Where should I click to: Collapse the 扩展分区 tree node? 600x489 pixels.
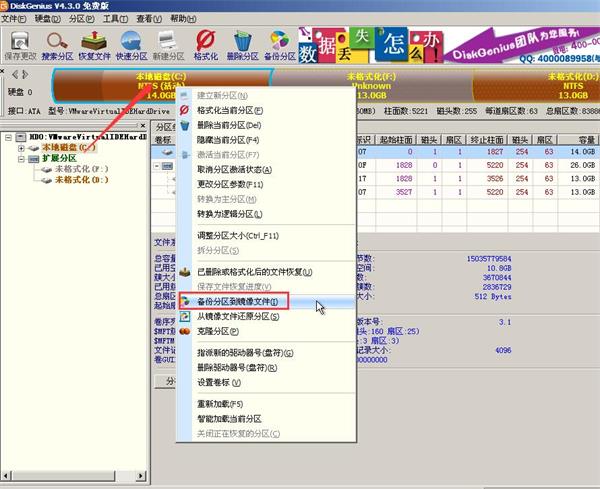pyautogui.click(x=21, y=158)
